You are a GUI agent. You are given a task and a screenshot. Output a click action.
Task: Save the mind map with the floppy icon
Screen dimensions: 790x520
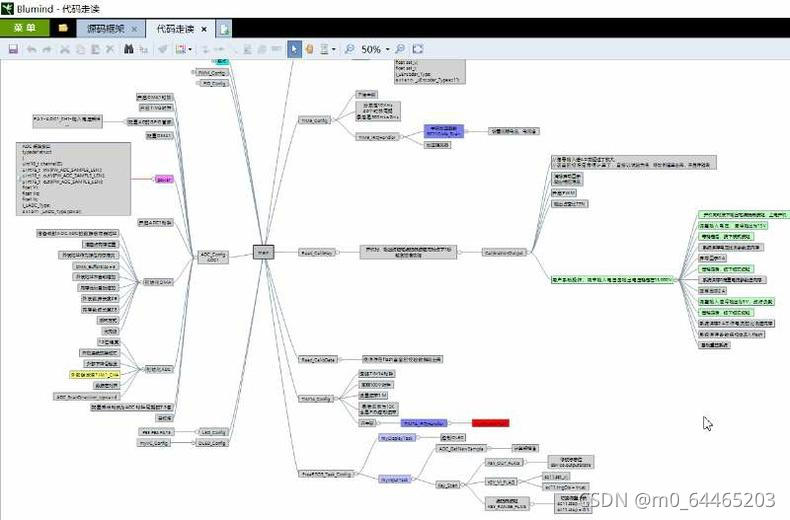pyautogui.click(x=13, y=49)
